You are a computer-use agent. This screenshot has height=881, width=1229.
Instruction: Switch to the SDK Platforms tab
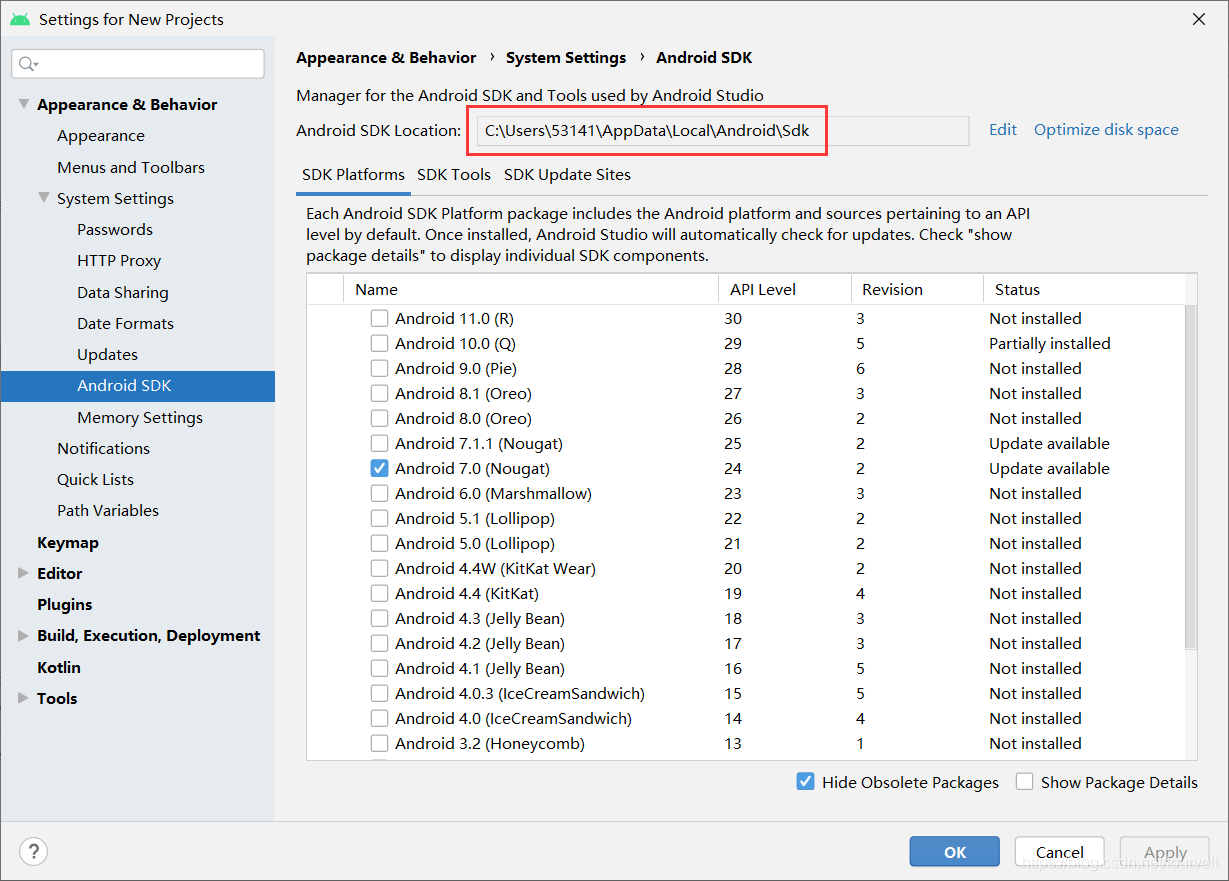[x=353, y=175]
